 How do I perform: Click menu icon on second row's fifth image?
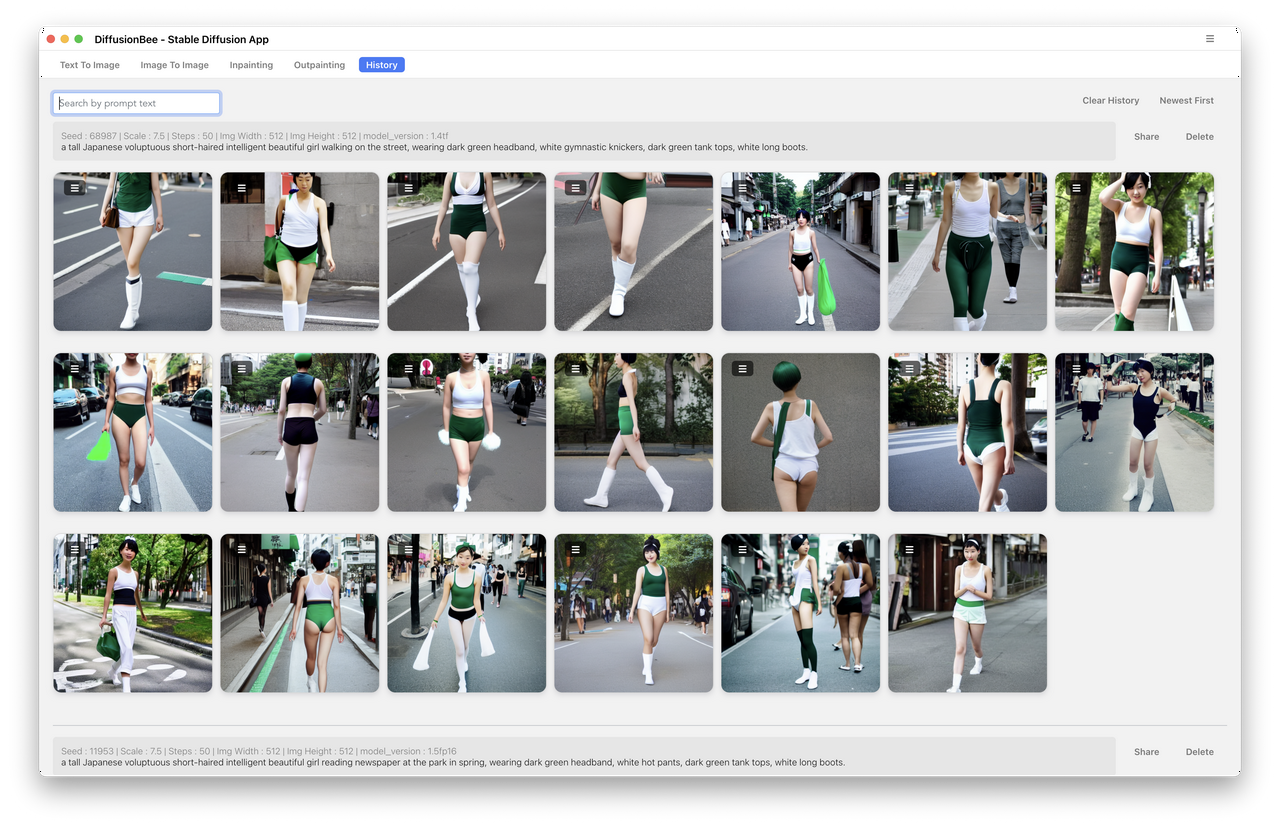click(742, 368)
